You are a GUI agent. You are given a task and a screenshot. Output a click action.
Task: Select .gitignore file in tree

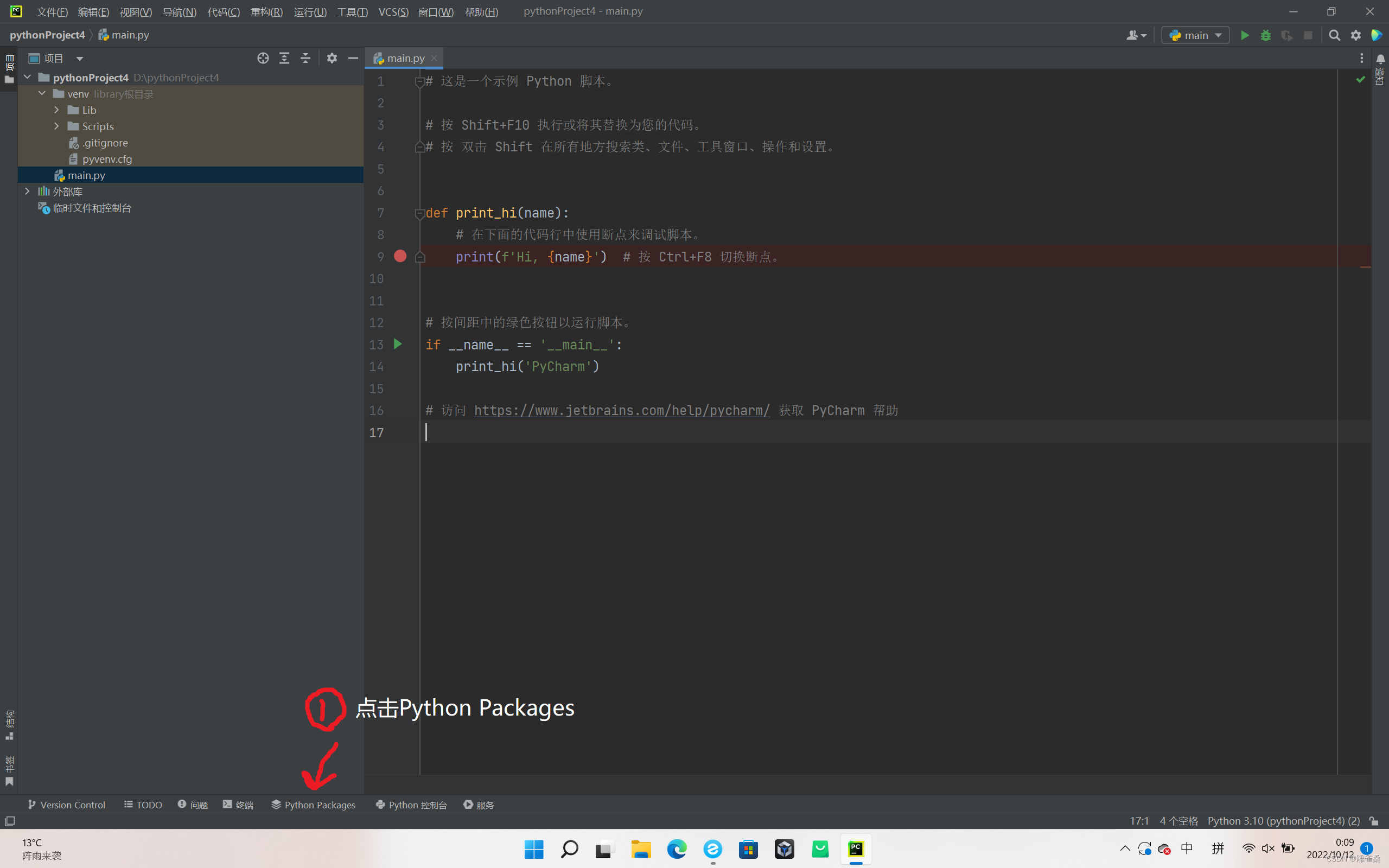coord(98,142)
